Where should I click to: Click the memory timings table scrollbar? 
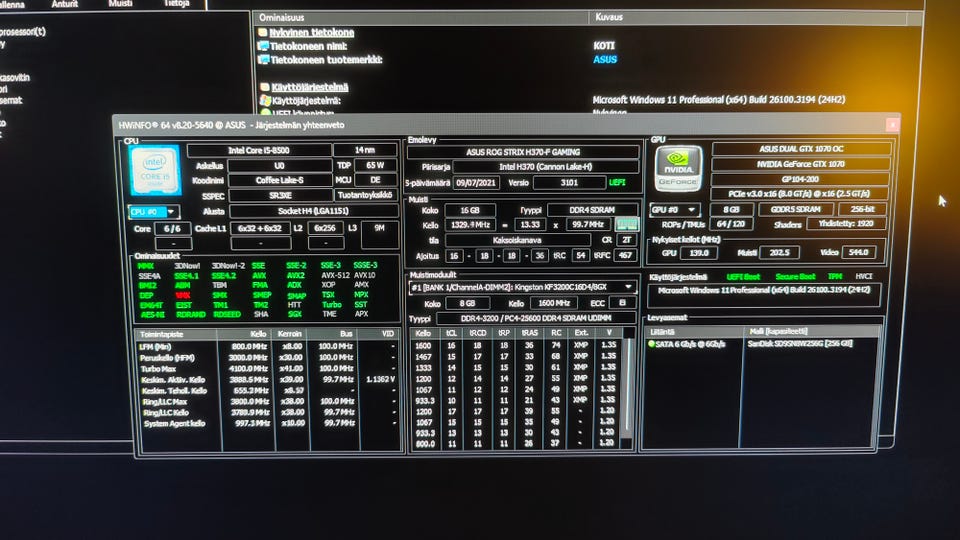(x=627, y=389)
